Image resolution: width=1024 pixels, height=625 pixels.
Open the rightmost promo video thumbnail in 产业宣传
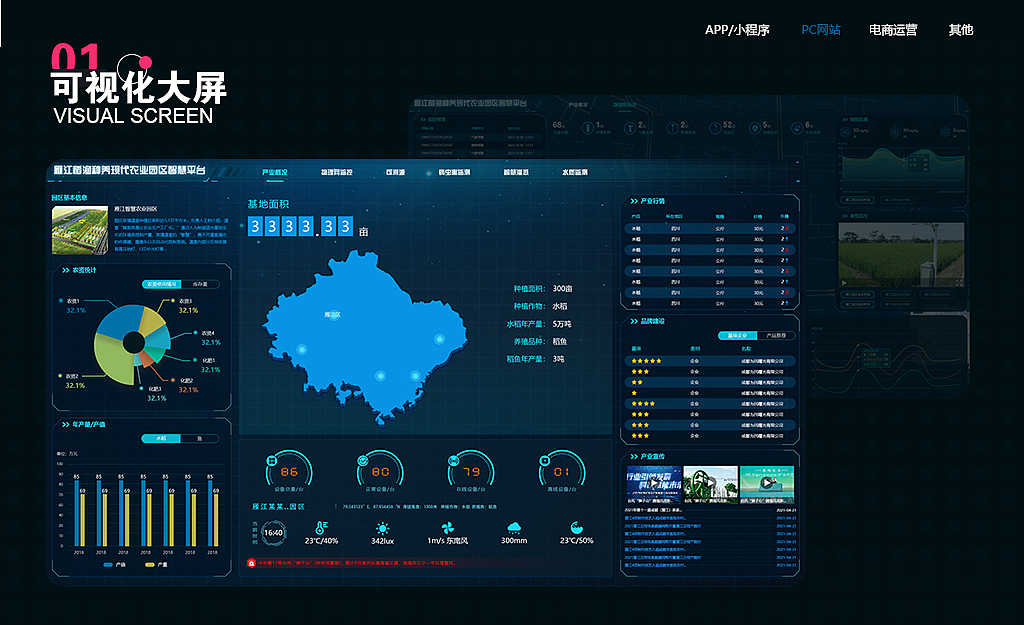coord(767,484)
